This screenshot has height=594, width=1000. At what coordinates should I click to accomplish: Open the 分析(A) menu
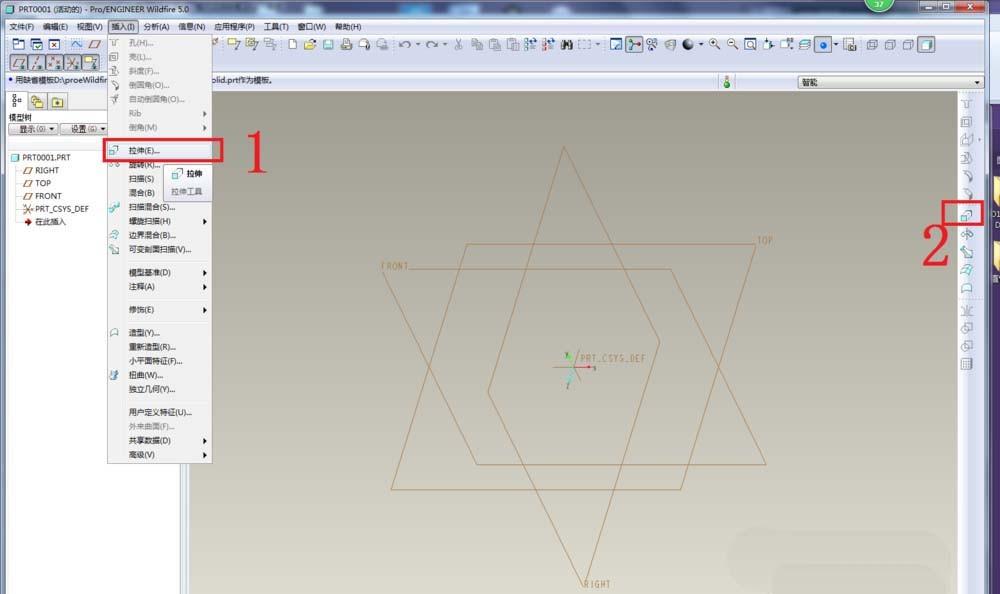tap(156, 26)
